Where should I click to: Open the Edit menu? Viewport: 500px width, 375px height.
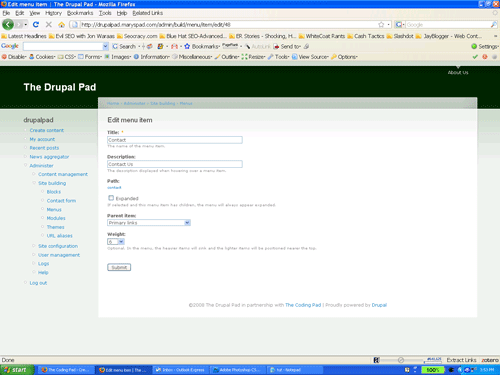pyautogui.click(x=20, y=13)
